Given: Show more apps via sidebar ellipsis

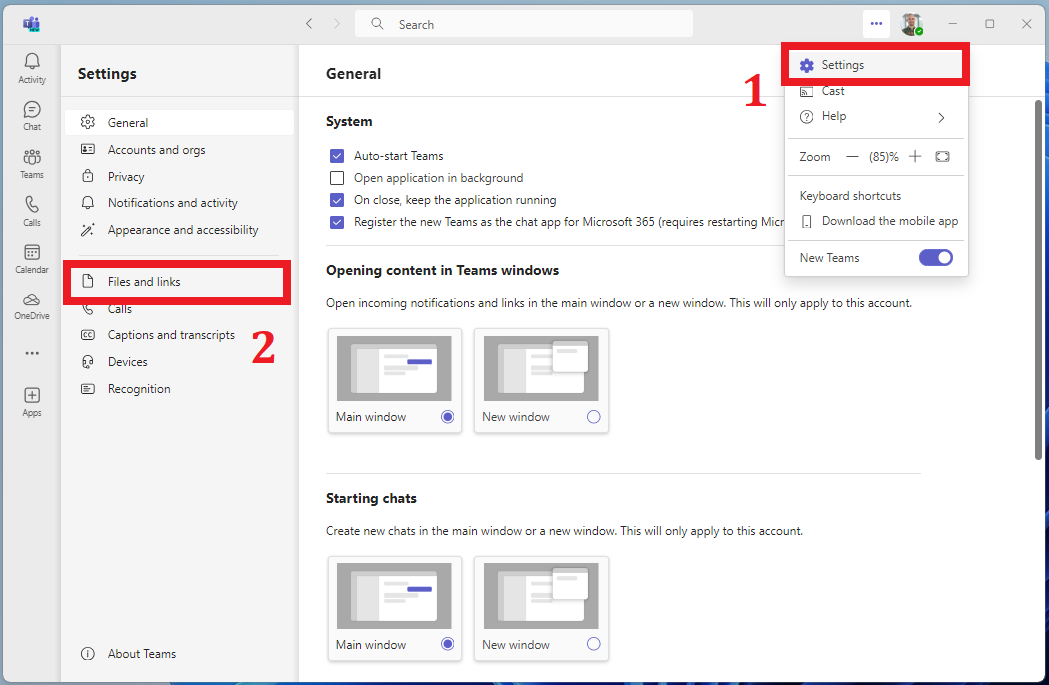Looking at the screenshot, I should (31, 353).
